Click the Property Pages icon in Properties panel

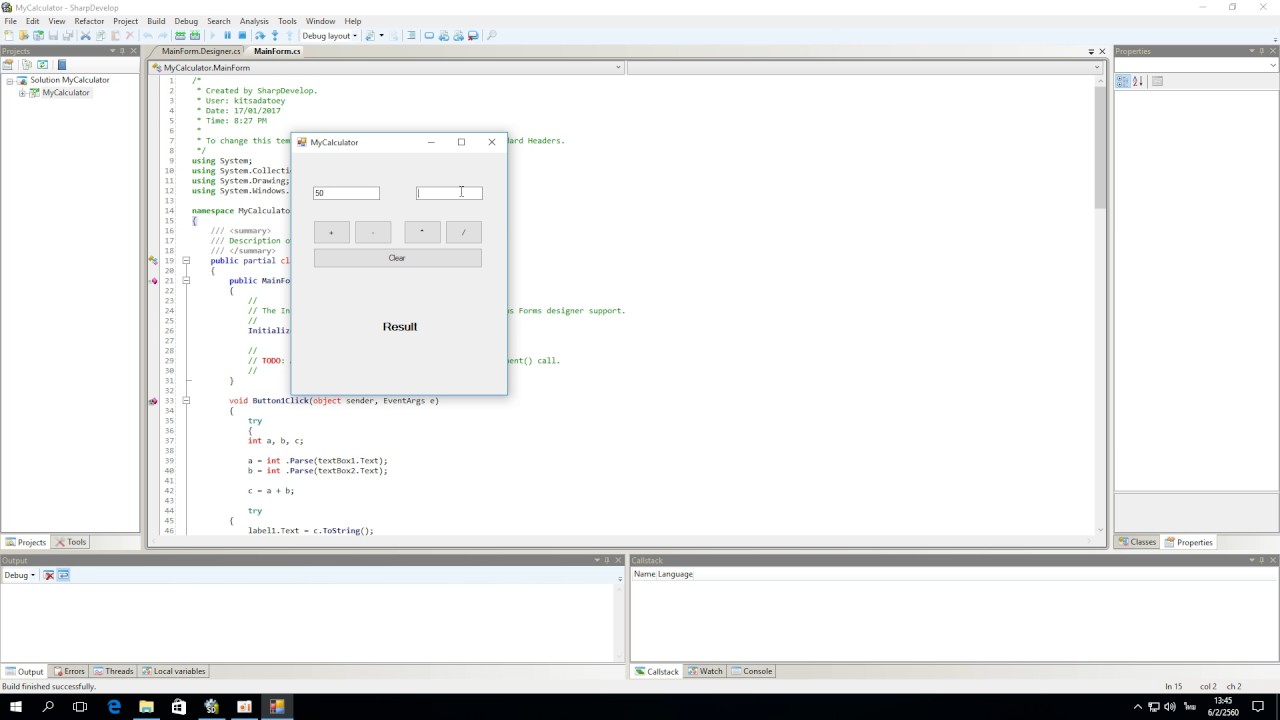point(1157,81)
